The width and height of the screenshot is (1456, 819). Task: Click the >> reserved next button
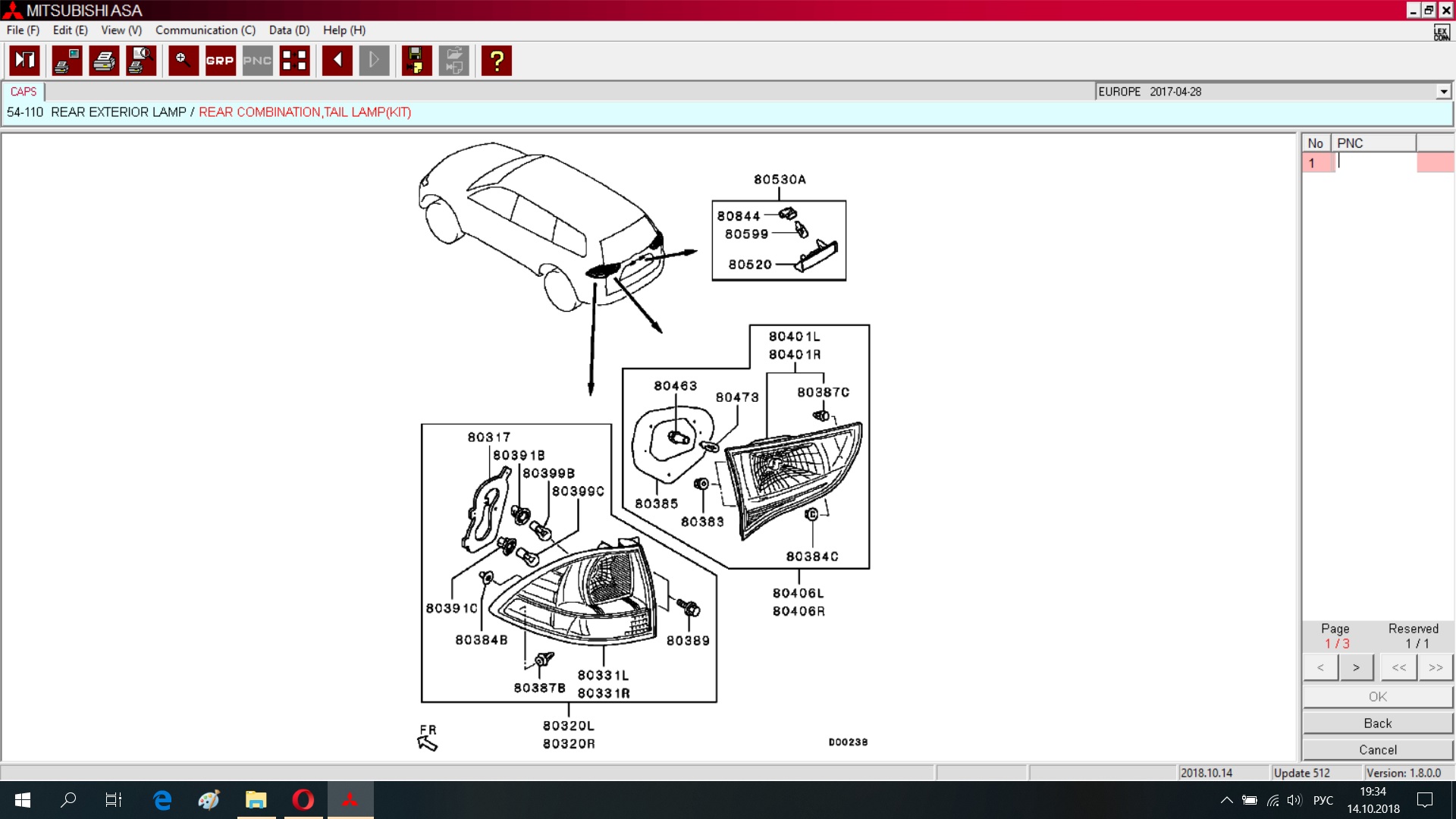pos(1435,667)
